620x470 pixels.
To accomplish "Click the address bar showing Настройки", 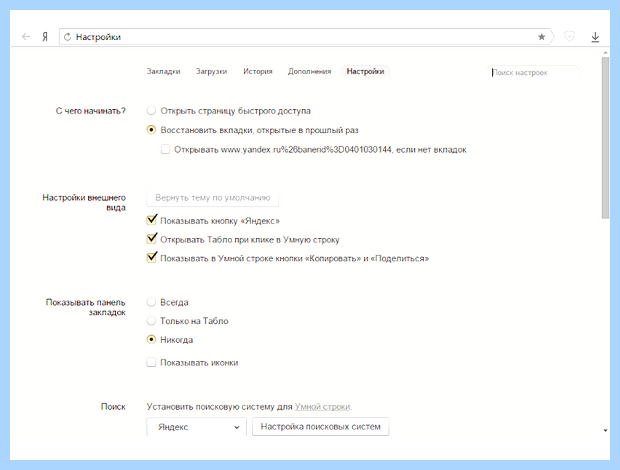I will 304,37.
